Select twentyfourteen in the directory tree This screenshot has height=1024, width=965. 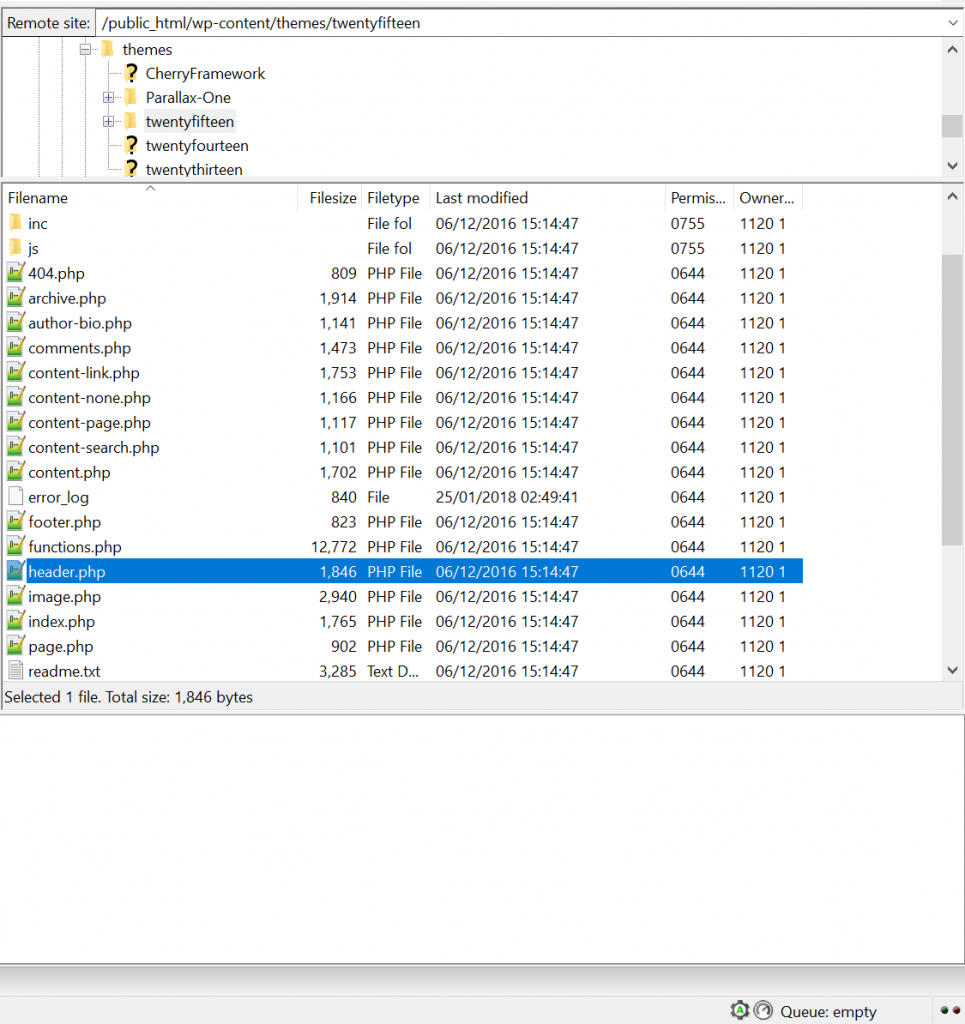pos(196,146)
